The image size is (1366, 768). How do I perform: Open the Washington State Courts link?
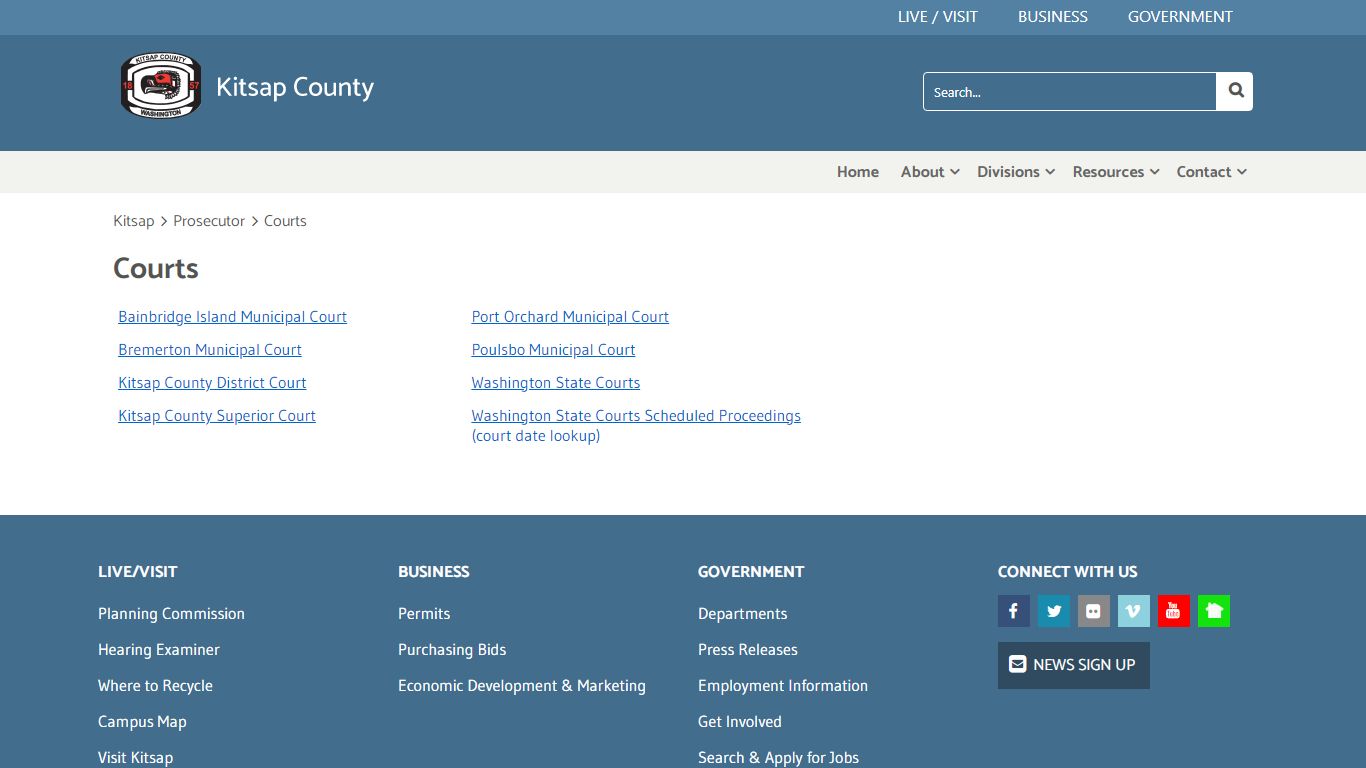coord(556,383)
